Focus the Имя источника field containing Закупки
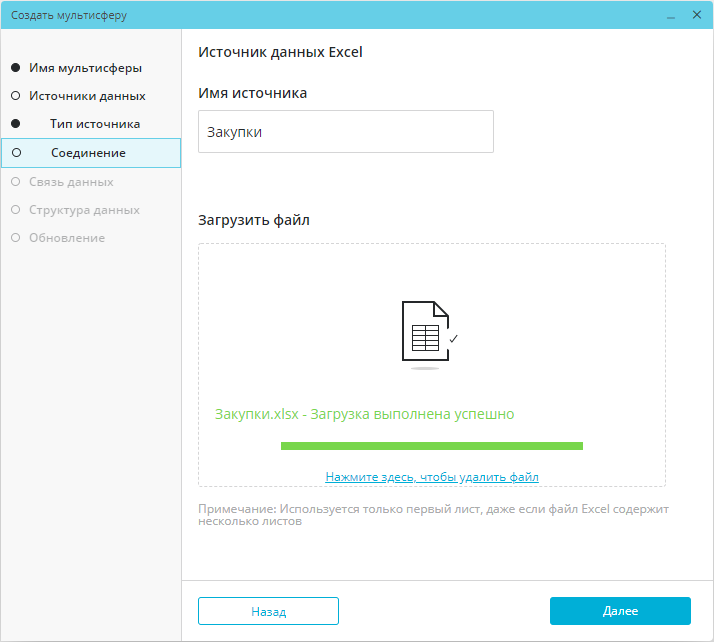Viewport: 714px width, 642px height. [346, 132]
